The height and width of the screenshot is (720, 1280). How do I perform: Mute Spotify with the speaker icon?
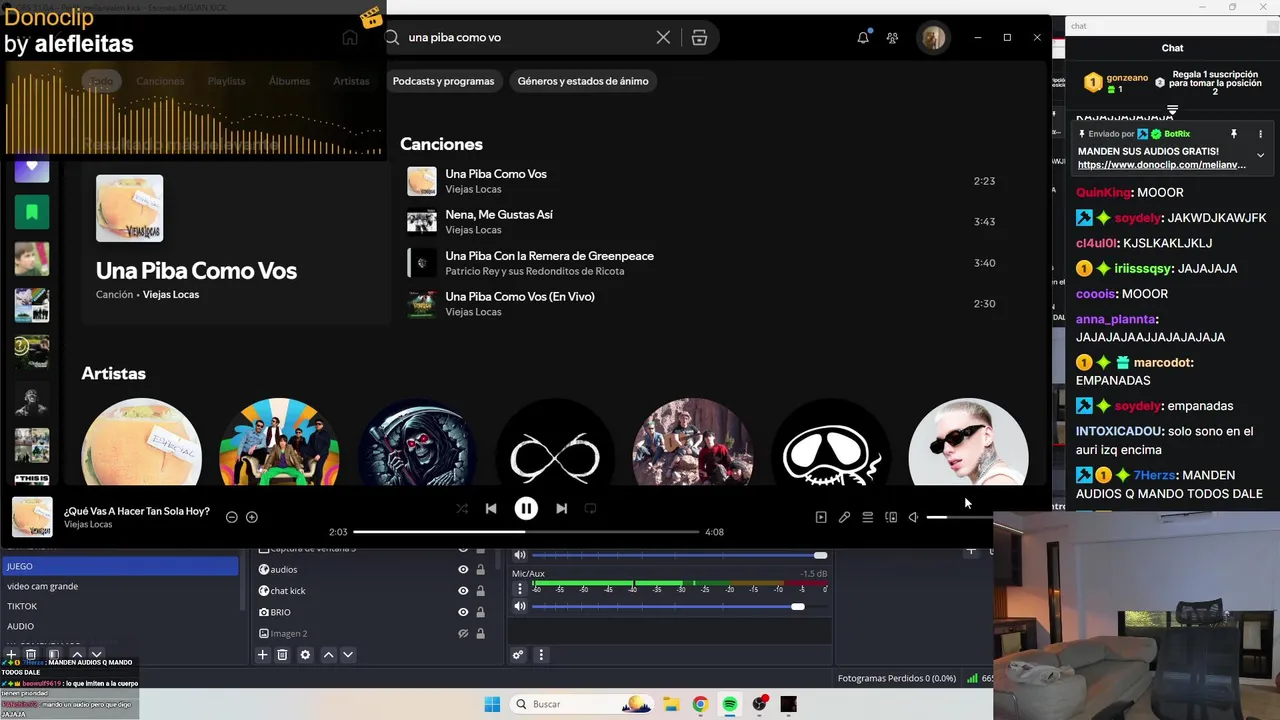[x=913, y=517]
